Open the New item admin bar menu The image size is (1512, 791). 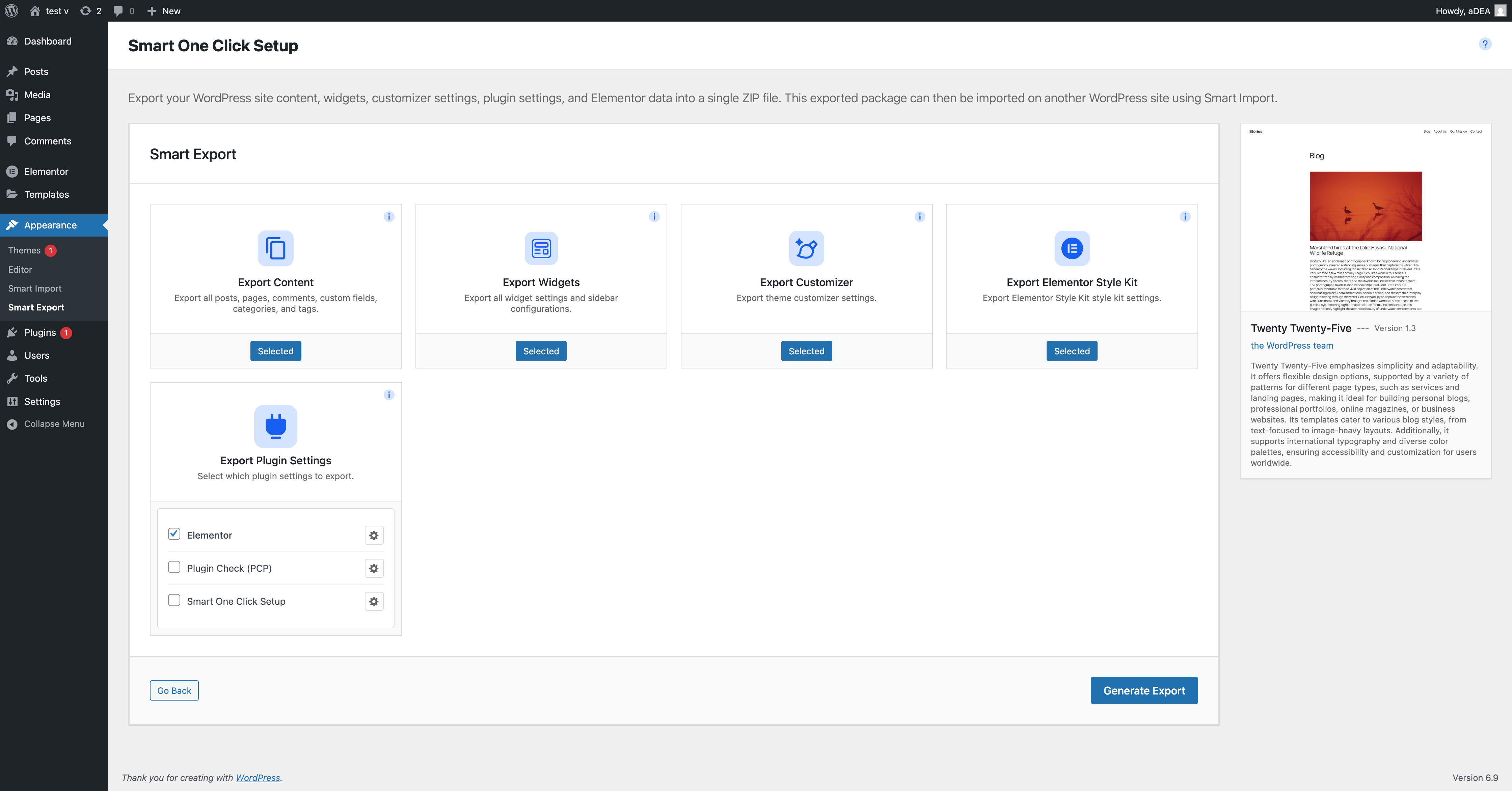pos(164,10)
